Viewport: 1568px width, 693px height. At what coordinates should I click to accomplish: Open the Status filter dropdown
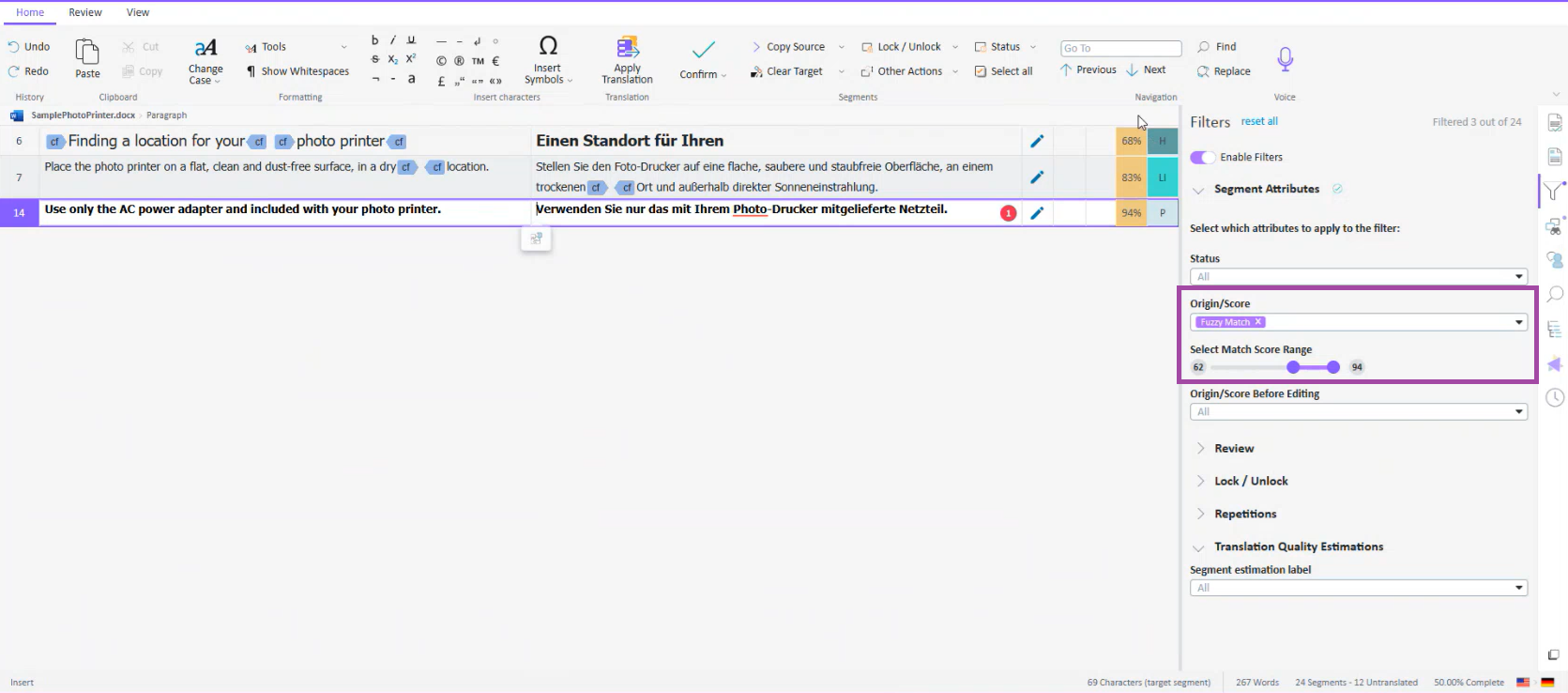1358,276
